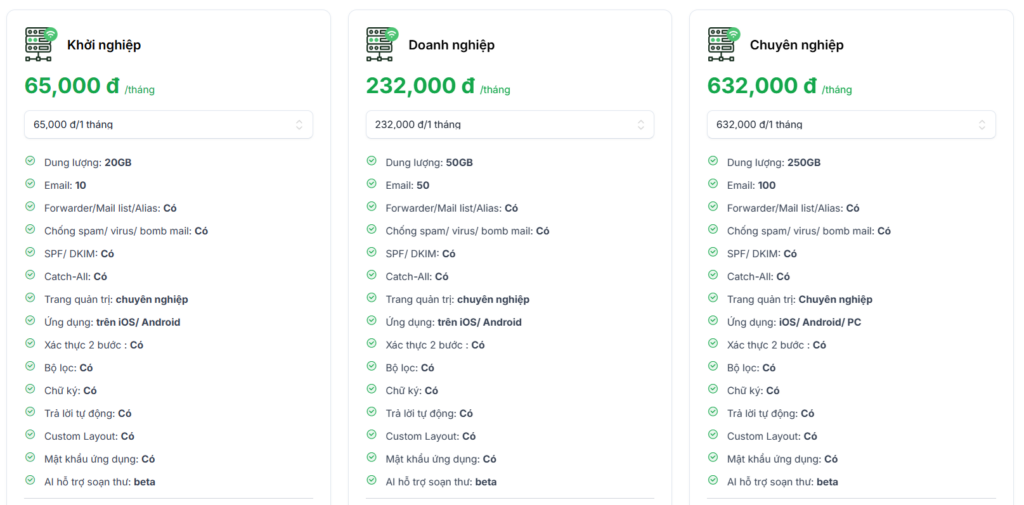
Task: Click the checkmark beside AI hỗ trợ soạn thư in Khởi nghiệp
Action: click(x=30, y=481)
